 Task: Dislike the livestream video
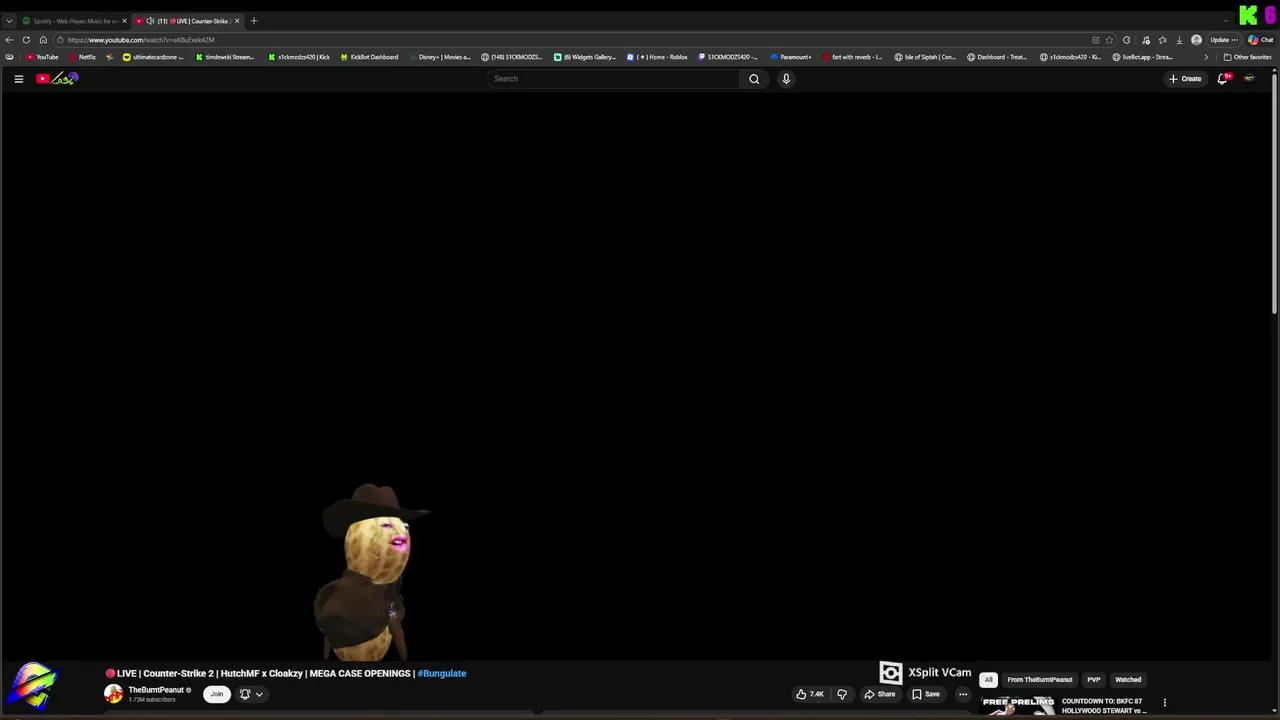(842, 694)
